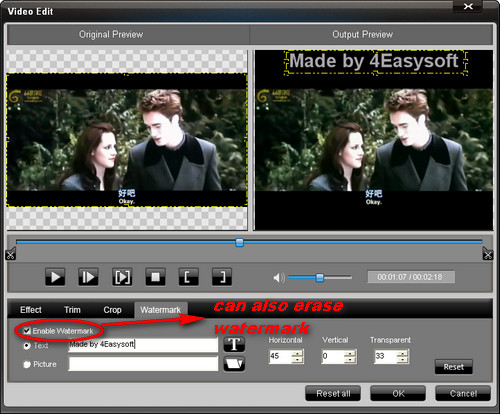Click the Horizontal value field showing 45
This screenshot has height=414, width=500.
(281, 356)
